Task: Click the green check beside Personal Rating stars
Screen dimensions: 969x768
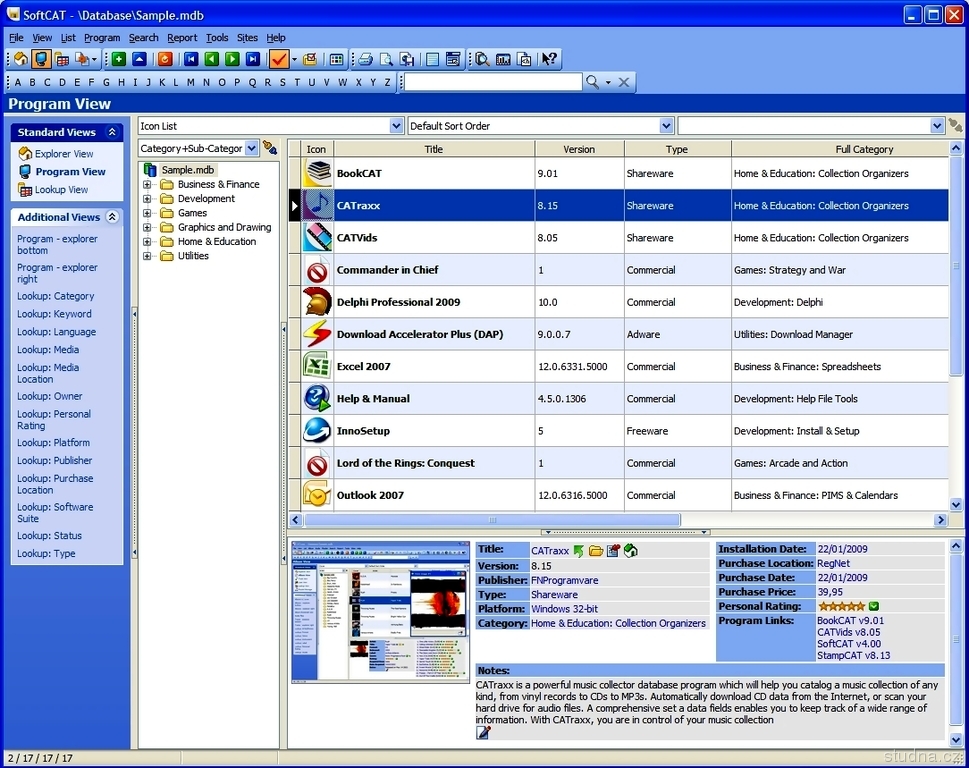Action: click(874, 606)
